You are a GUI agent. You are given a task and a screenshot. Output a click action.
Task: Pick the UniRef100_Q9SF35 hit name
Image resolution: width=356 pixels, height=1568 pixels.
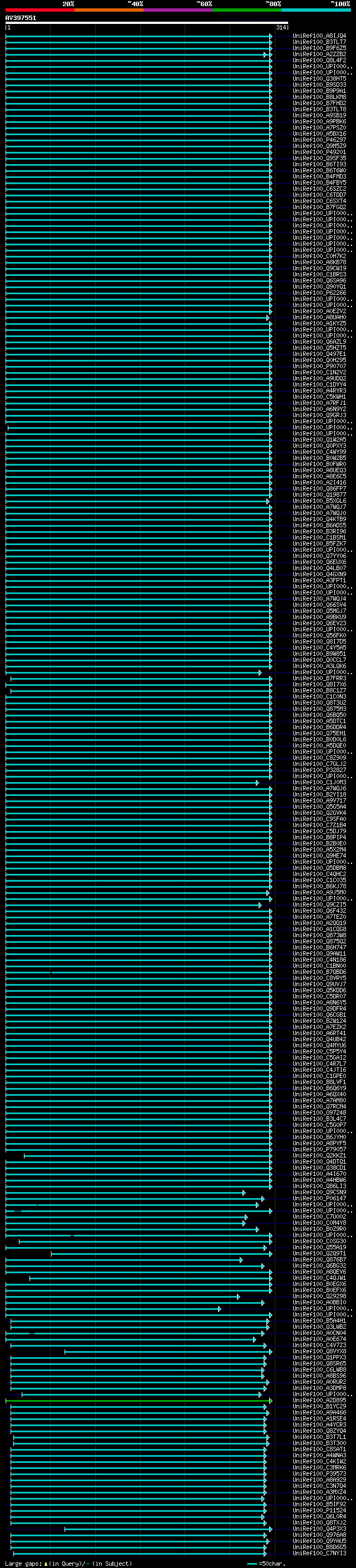tap(319, 159)
